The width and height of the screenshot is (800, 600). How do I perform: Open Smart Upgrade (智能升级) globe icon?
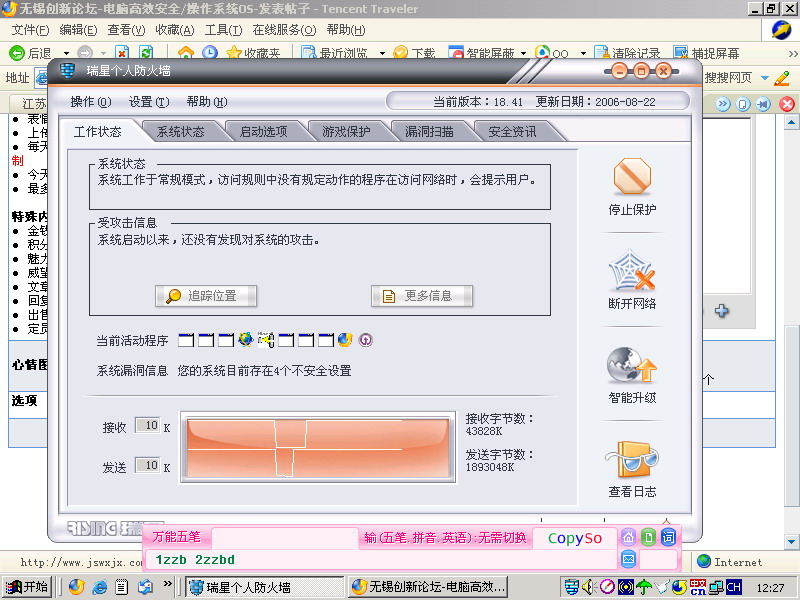(632, 365)
